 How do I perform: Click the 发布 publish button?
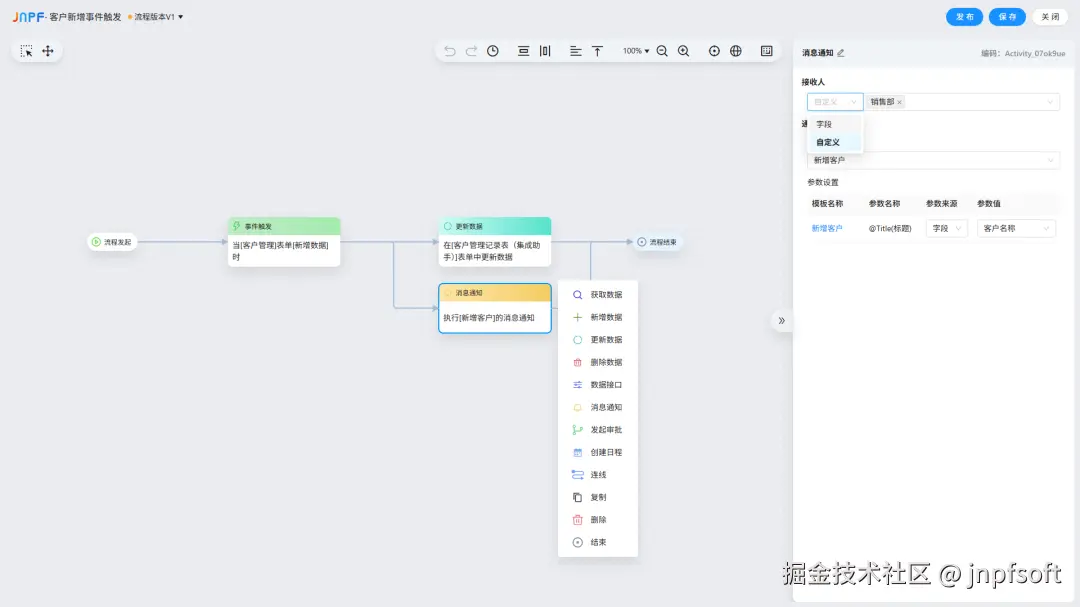(x=963, y=16)
